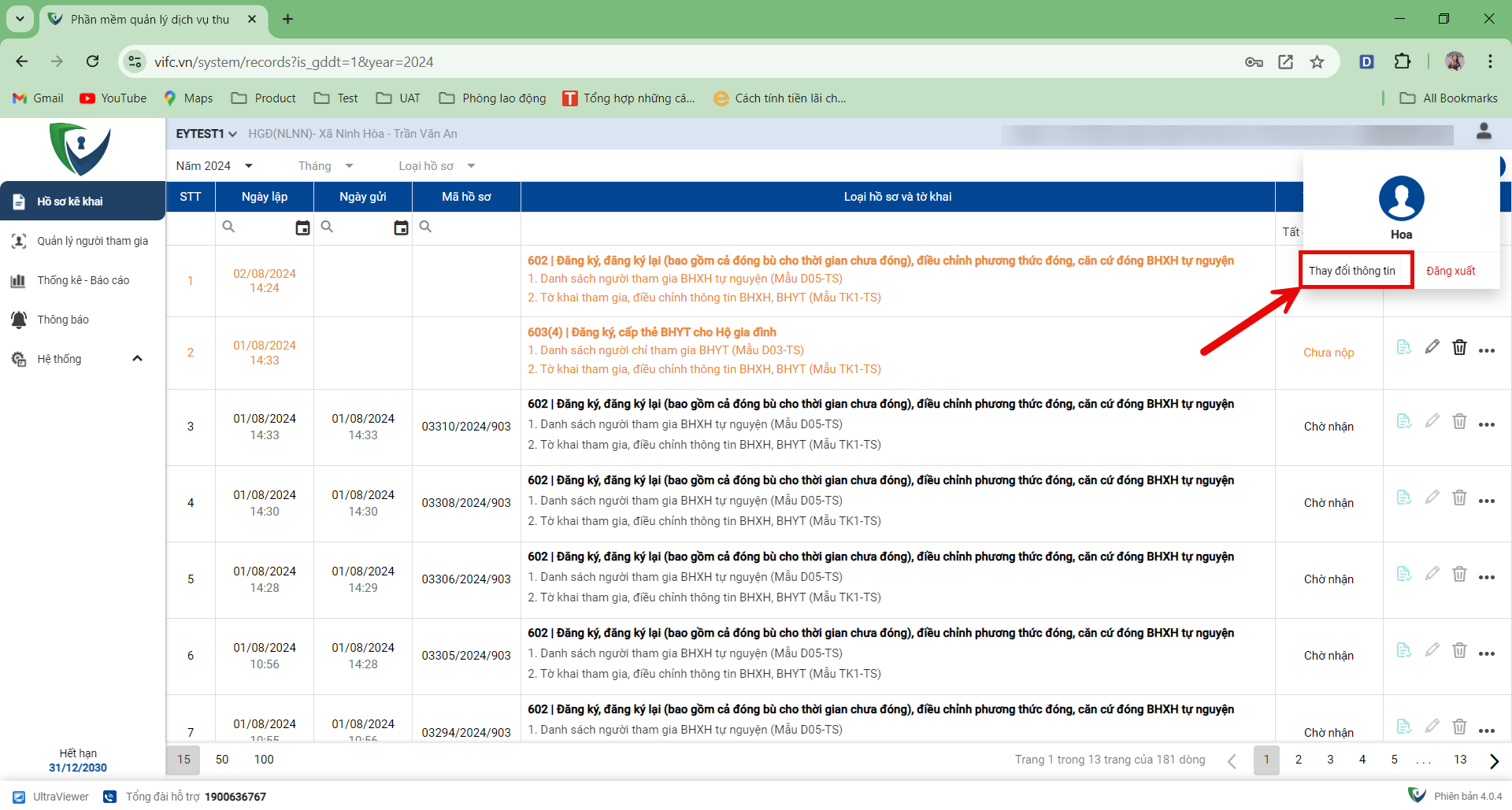Click the document view icon in row 4
Viewport: 1512px width, 810px height.
coord(1403,497)
